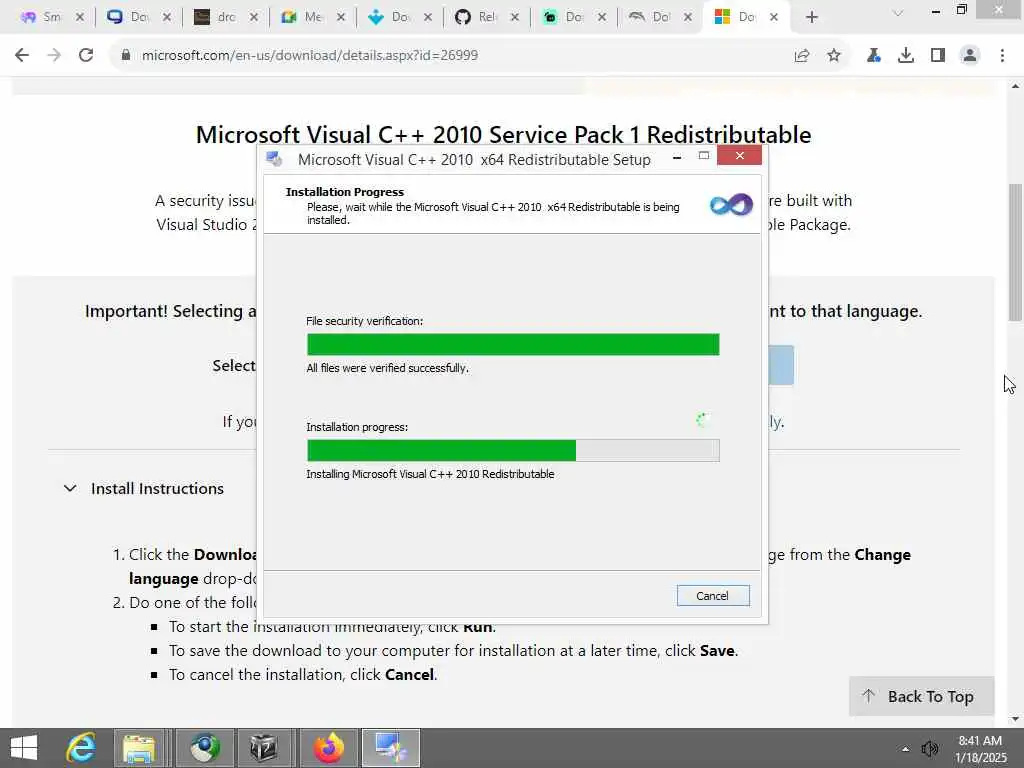Switch to the first 'Sm' tab
Image resolution: width=1024 pixels, height=768 pixels.
point(42,17)
